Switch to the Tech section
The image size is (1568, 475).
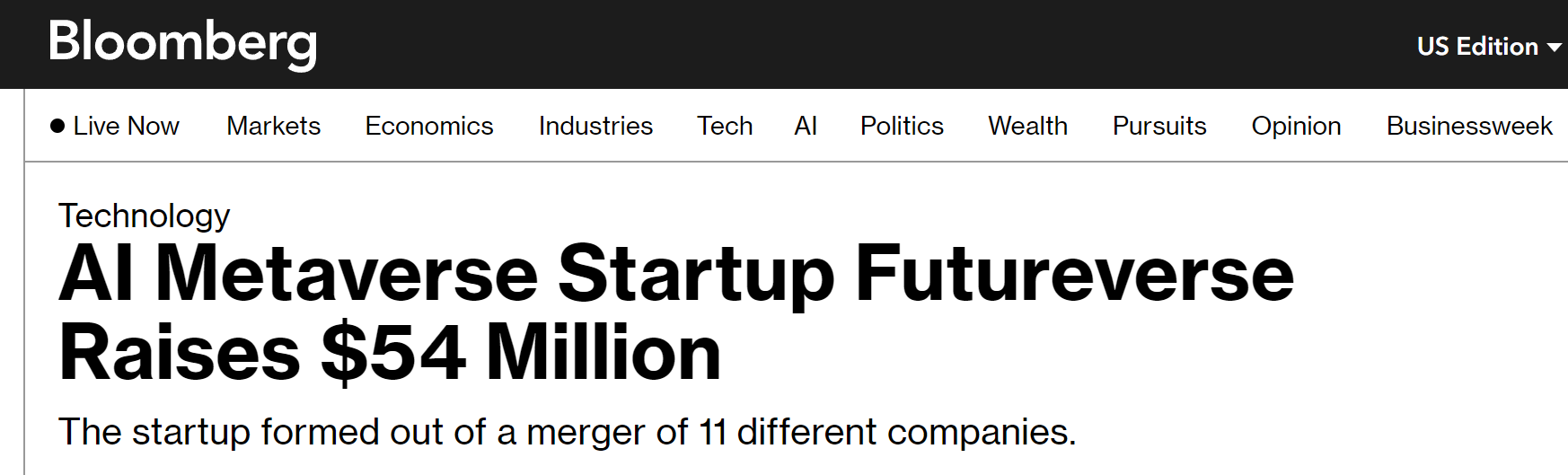point(725,126)
